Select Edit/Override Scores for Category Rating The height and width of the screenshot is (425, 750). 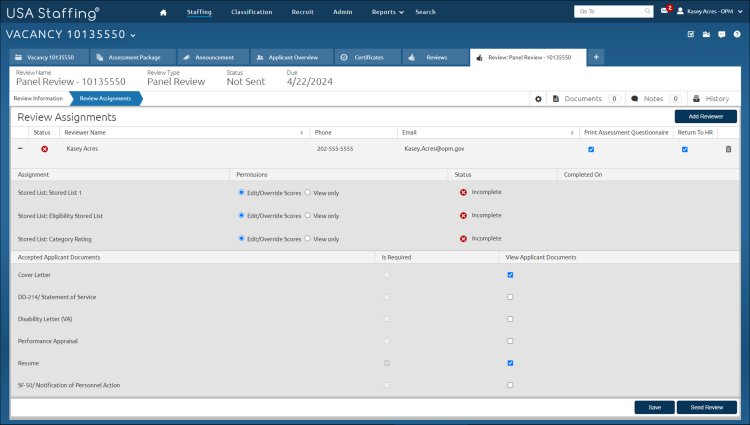241,238
